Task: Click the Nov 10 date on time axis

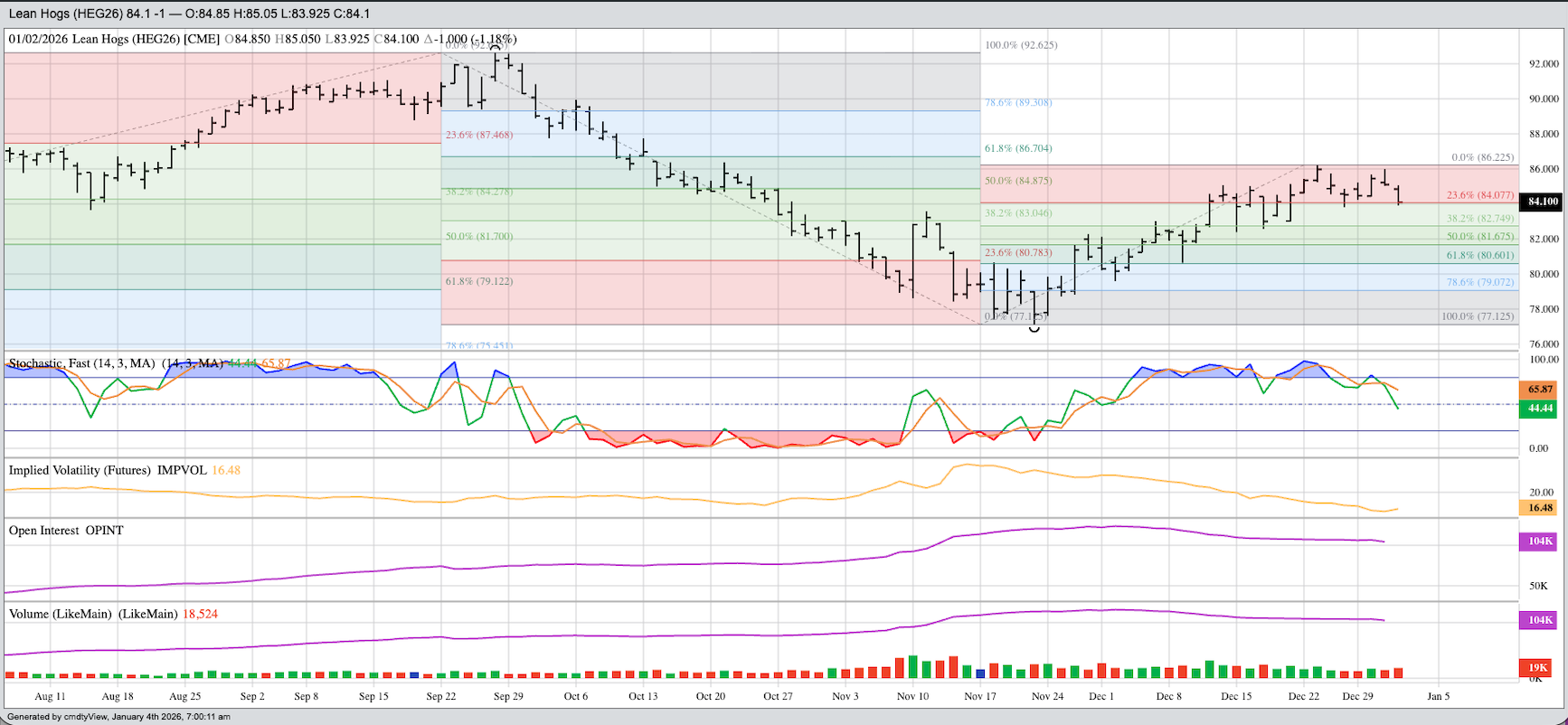Action: (912, 696)
